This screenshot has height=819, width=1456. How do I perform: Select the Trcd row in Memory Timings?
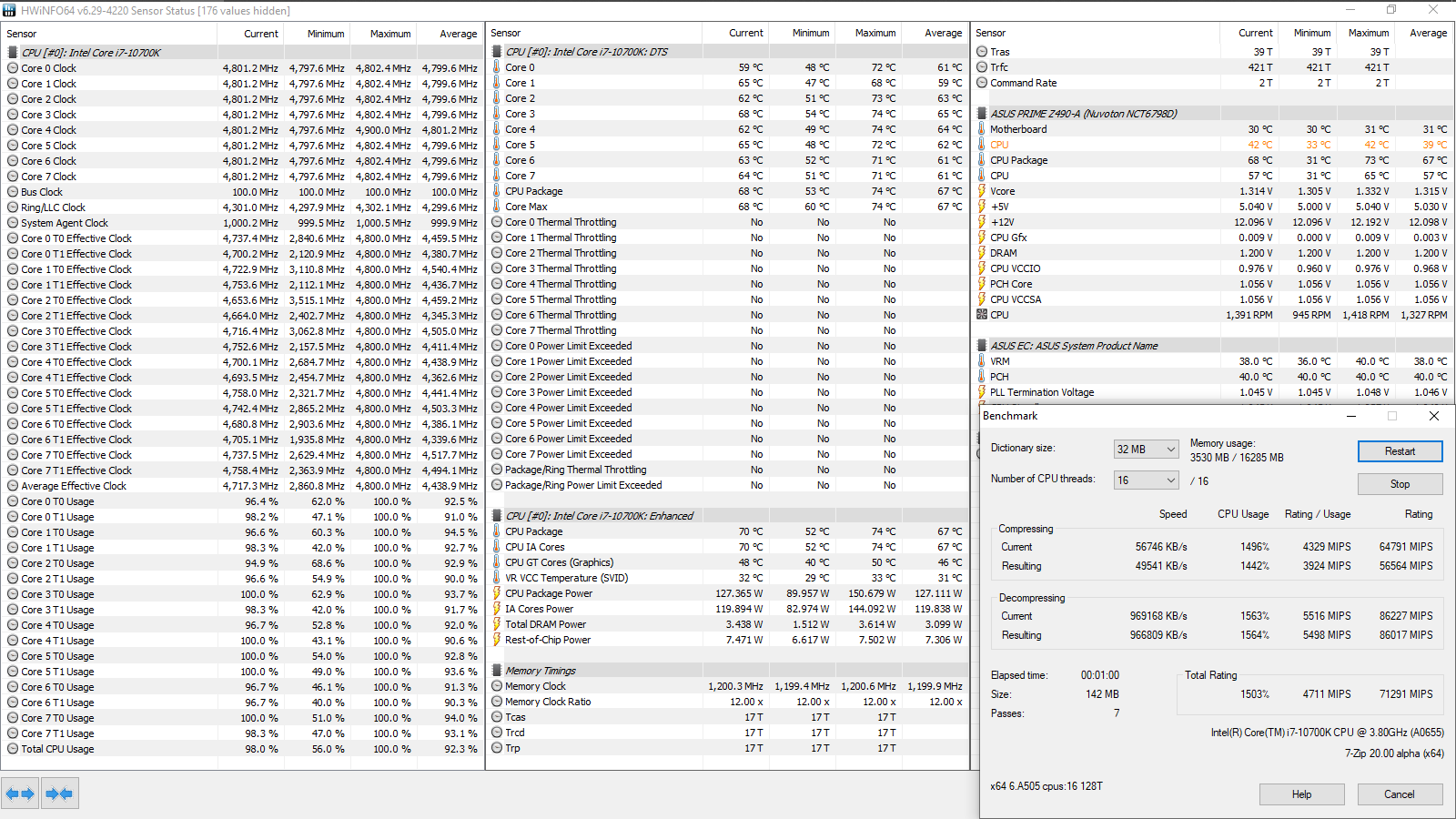(727, 733)
